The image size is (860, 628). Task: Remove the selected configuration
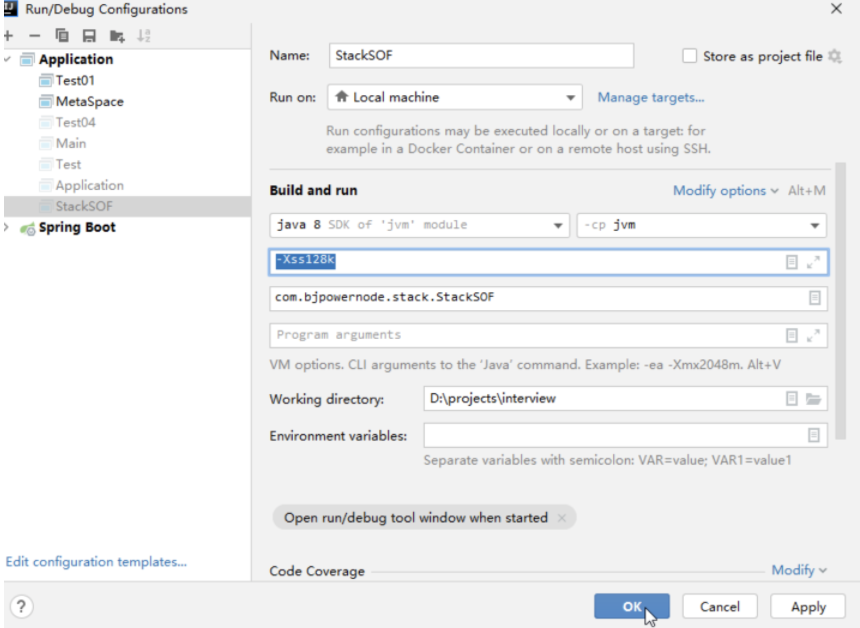pos(35,36)
